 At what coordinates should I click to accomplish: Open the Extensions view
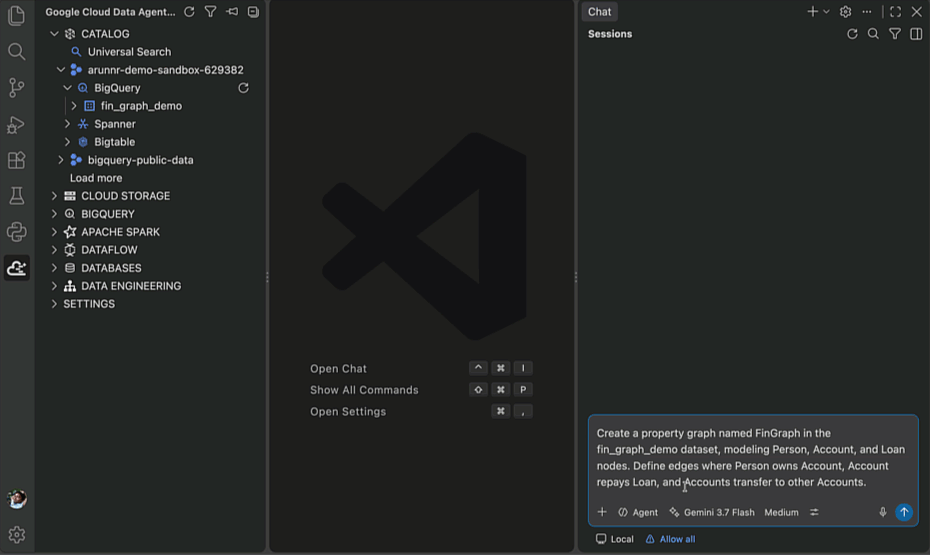17,160
